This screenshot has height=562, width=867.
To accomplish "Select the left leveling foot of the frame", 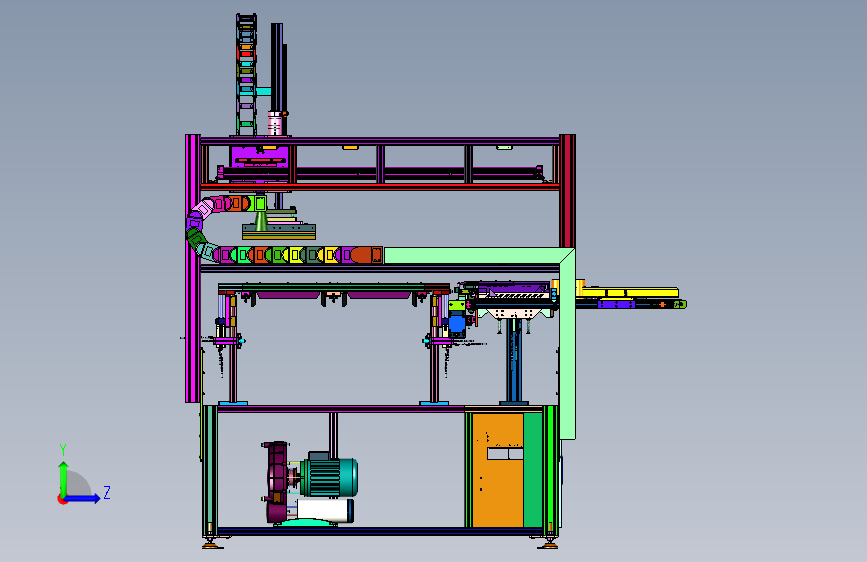I will point(212,544).
